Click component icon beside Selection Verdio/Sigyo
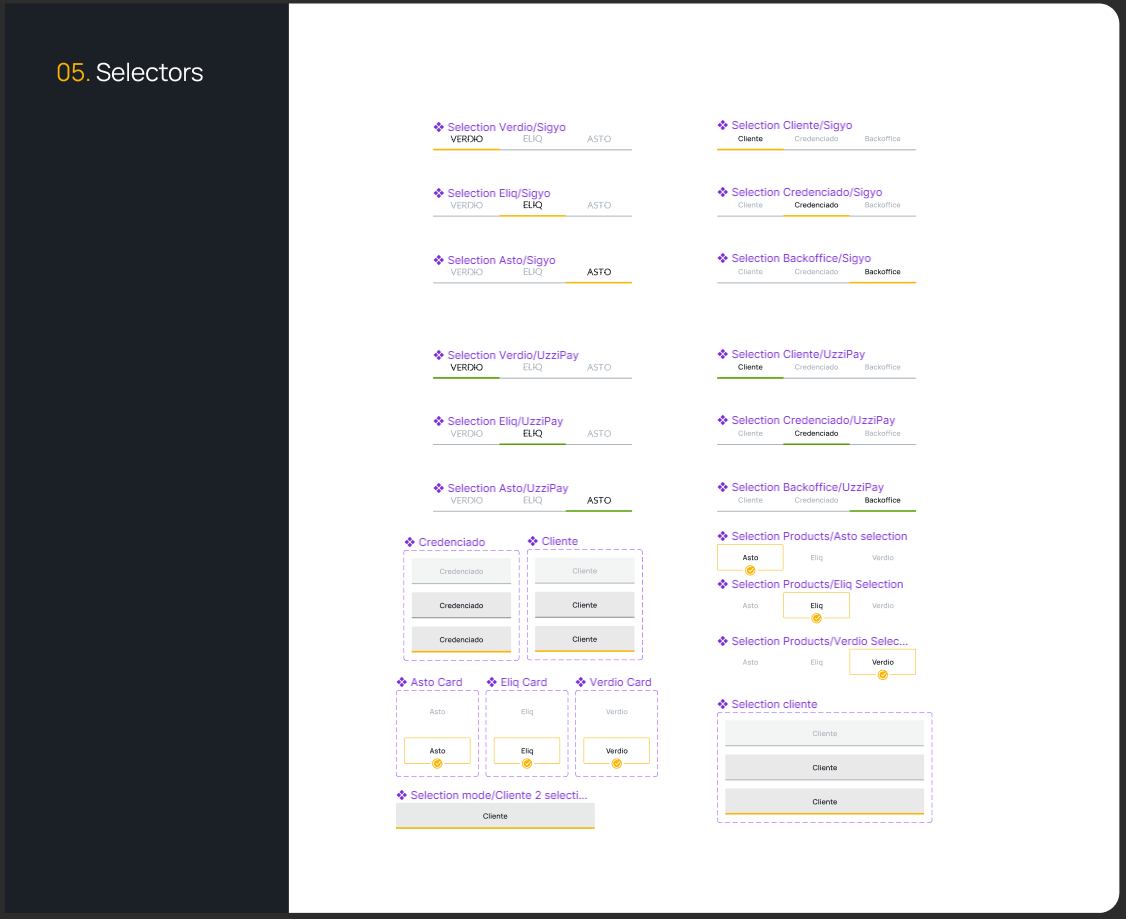 439,127
